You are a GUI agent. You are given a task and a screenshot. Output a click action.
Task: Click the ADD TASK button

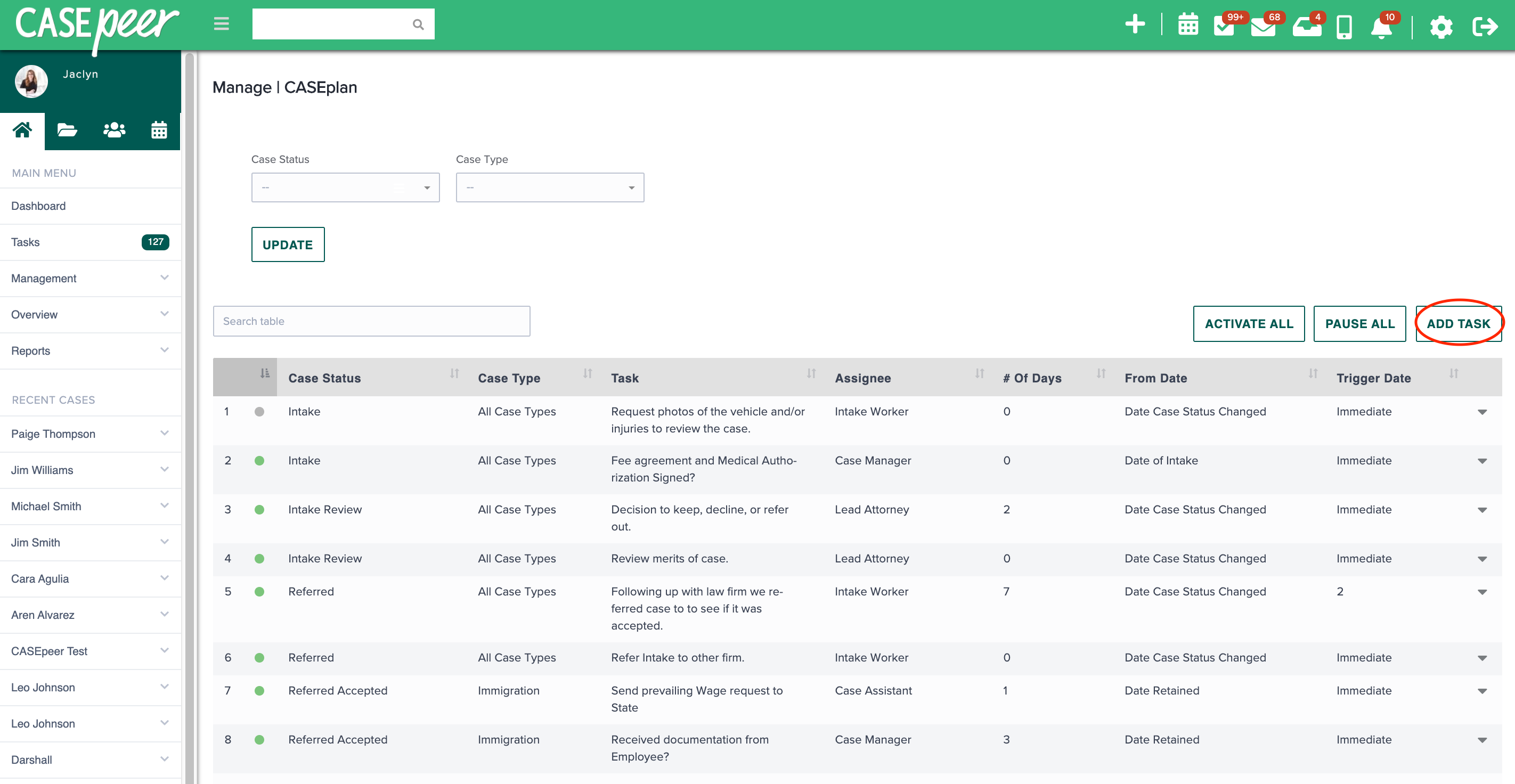pyautogui.click(x=1459, y=323)
